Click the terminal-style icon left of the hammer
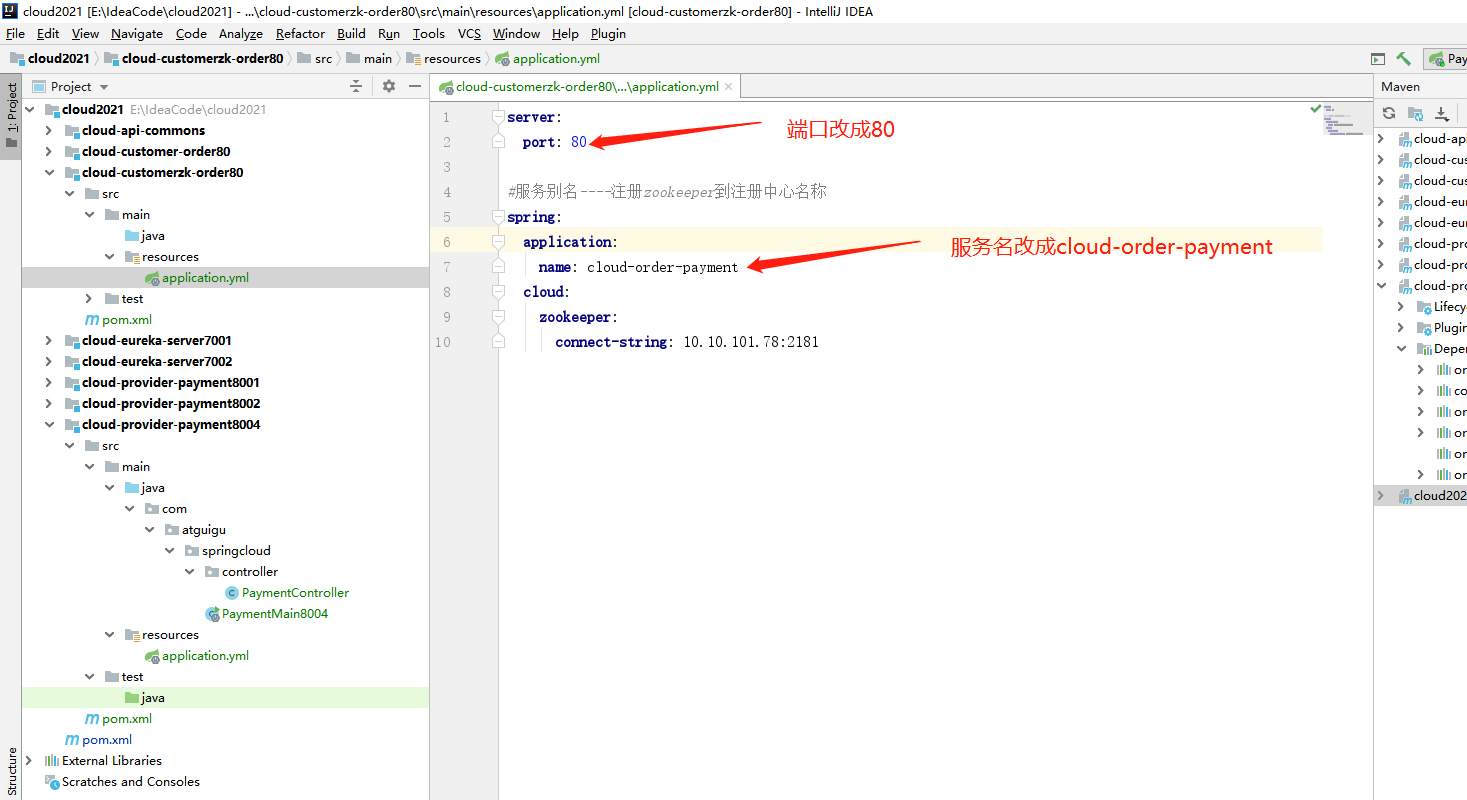Image resolution: width=1467 pixels, height=800 pixels. 1378,59
